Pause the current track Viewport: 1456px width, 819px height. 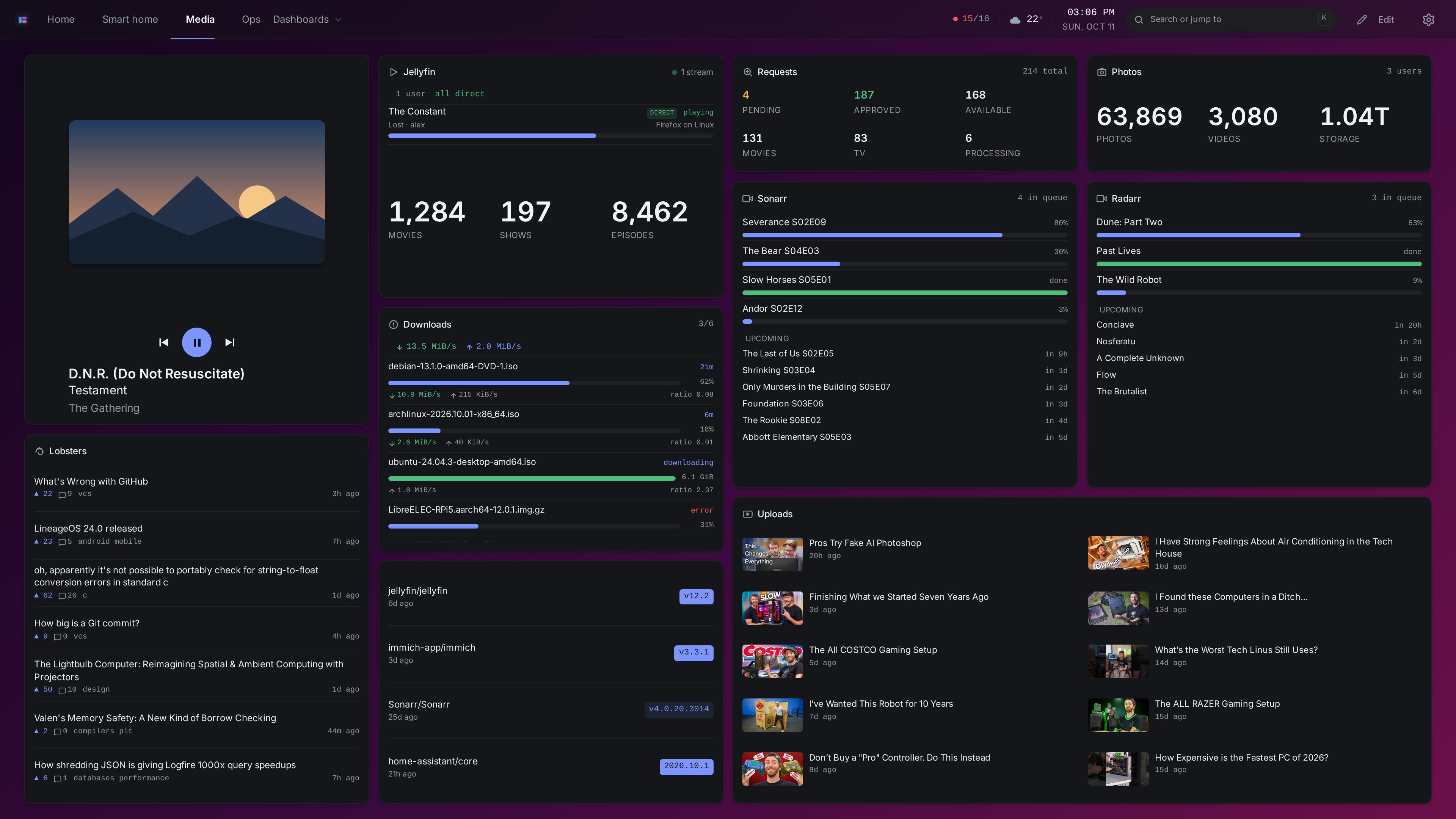[x=197, y=342]
